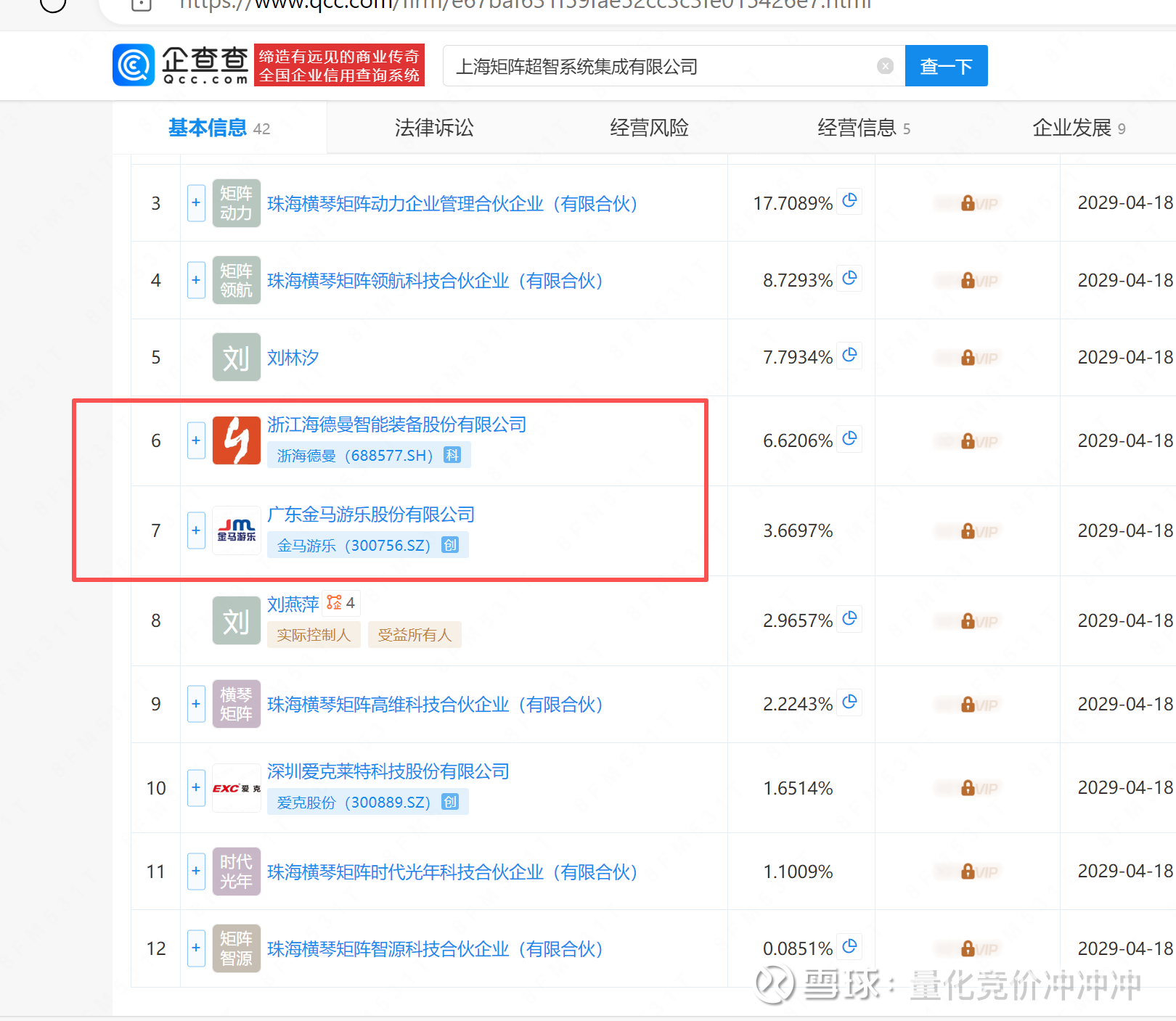Viewport: 1176px width, 1021px height.
Task: Click the 查一下 search button
Action: (946, 66)
